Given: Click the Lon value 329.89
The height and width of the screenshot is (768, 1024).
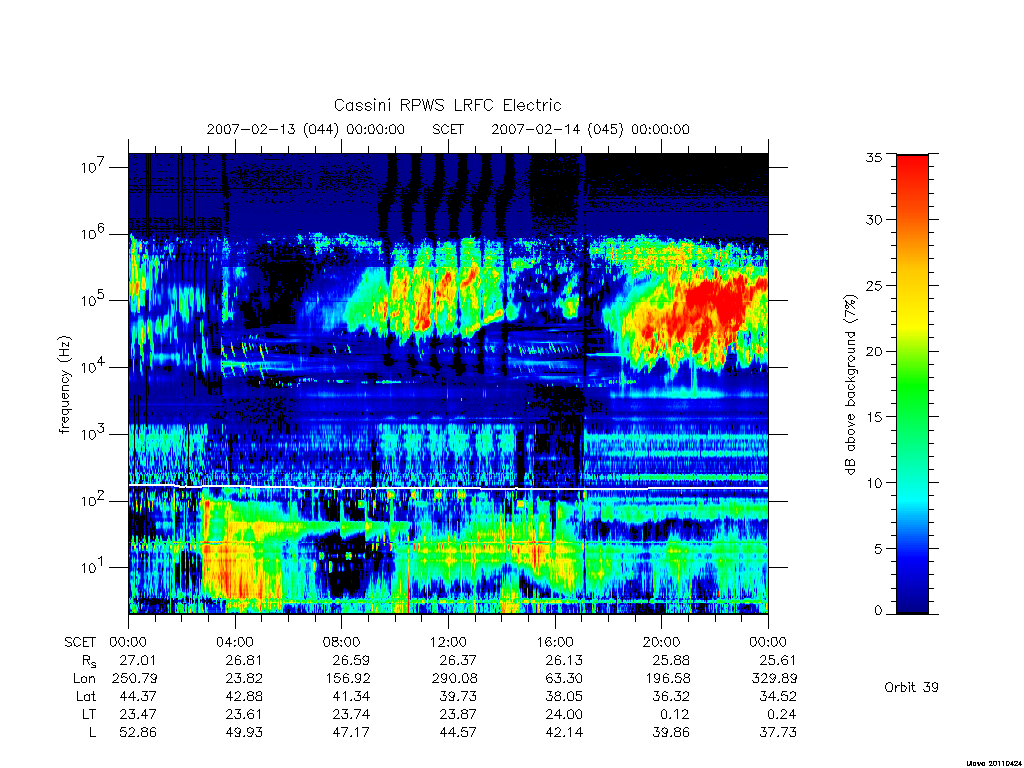Looking at the screenshot, I should (774, 679).
